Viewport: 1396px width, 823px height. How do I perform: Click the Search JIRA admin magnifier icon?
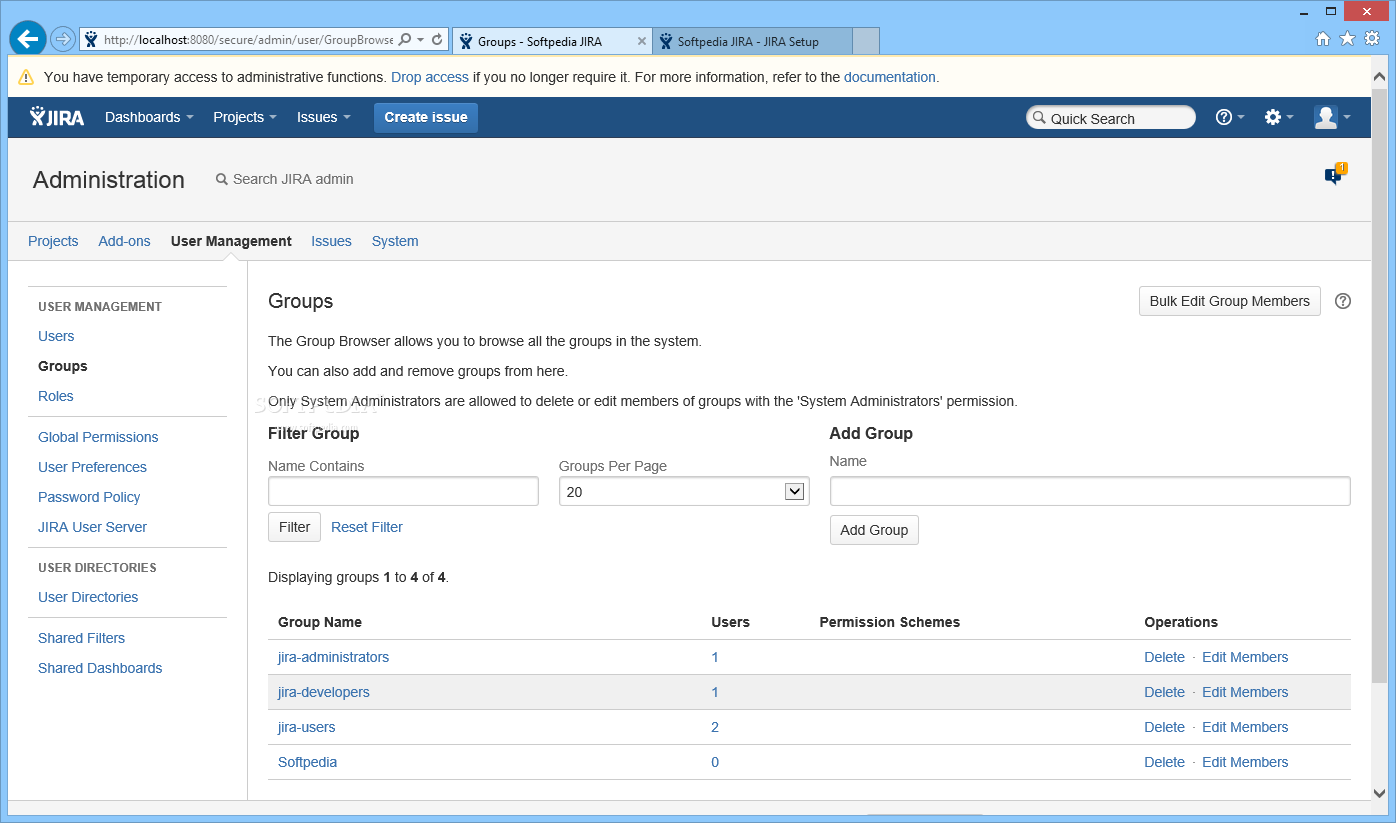(222, 180)
